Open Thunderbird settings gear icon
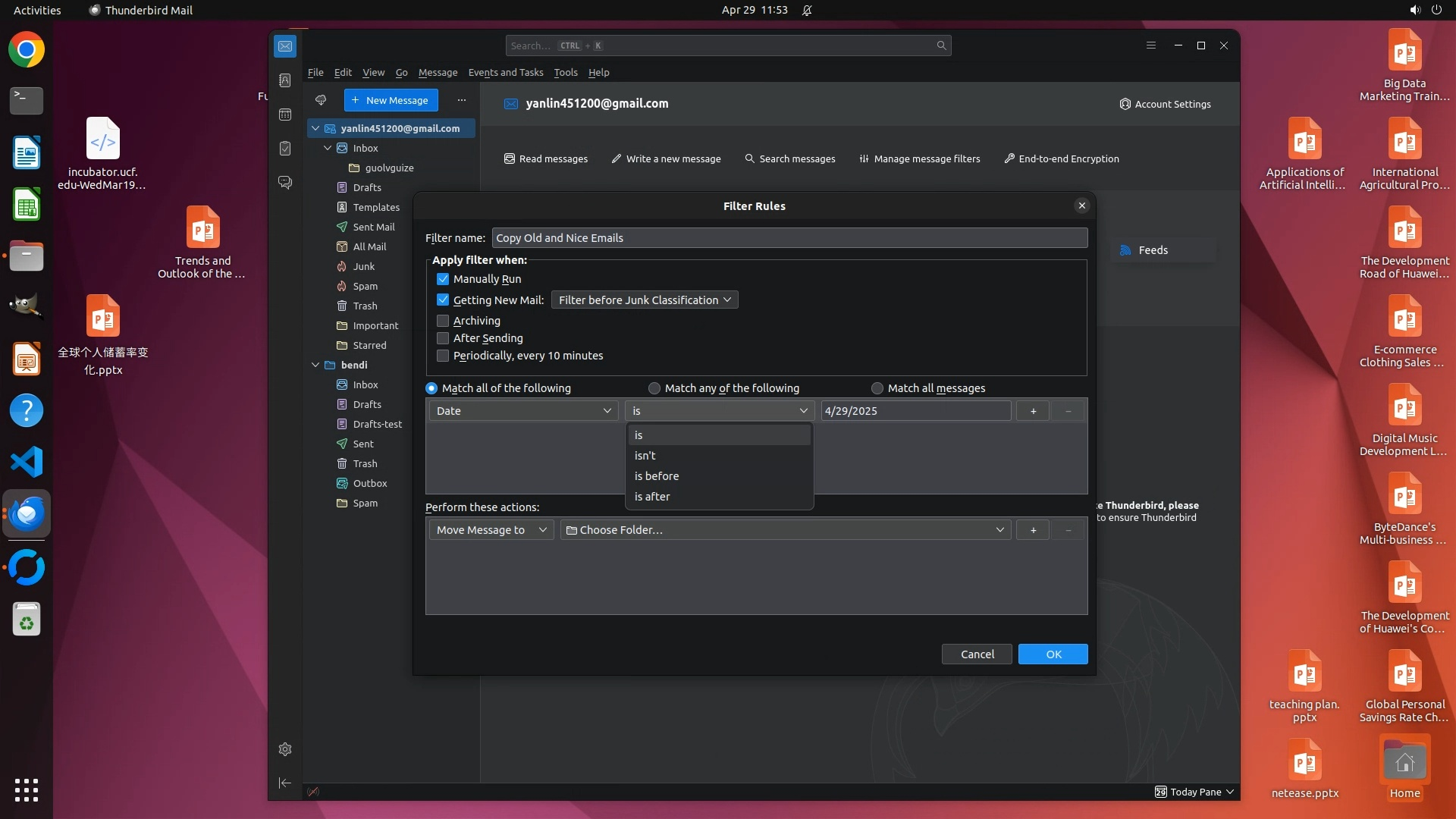The width and height of the screenshot is (1456, 819). coord(285,749)
